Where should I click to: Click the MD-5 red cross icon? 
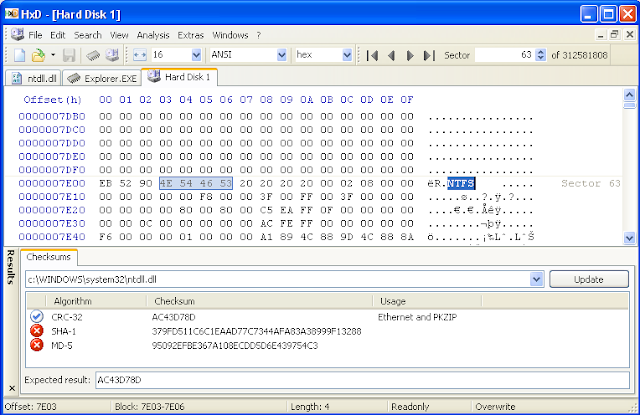point(37,345)
